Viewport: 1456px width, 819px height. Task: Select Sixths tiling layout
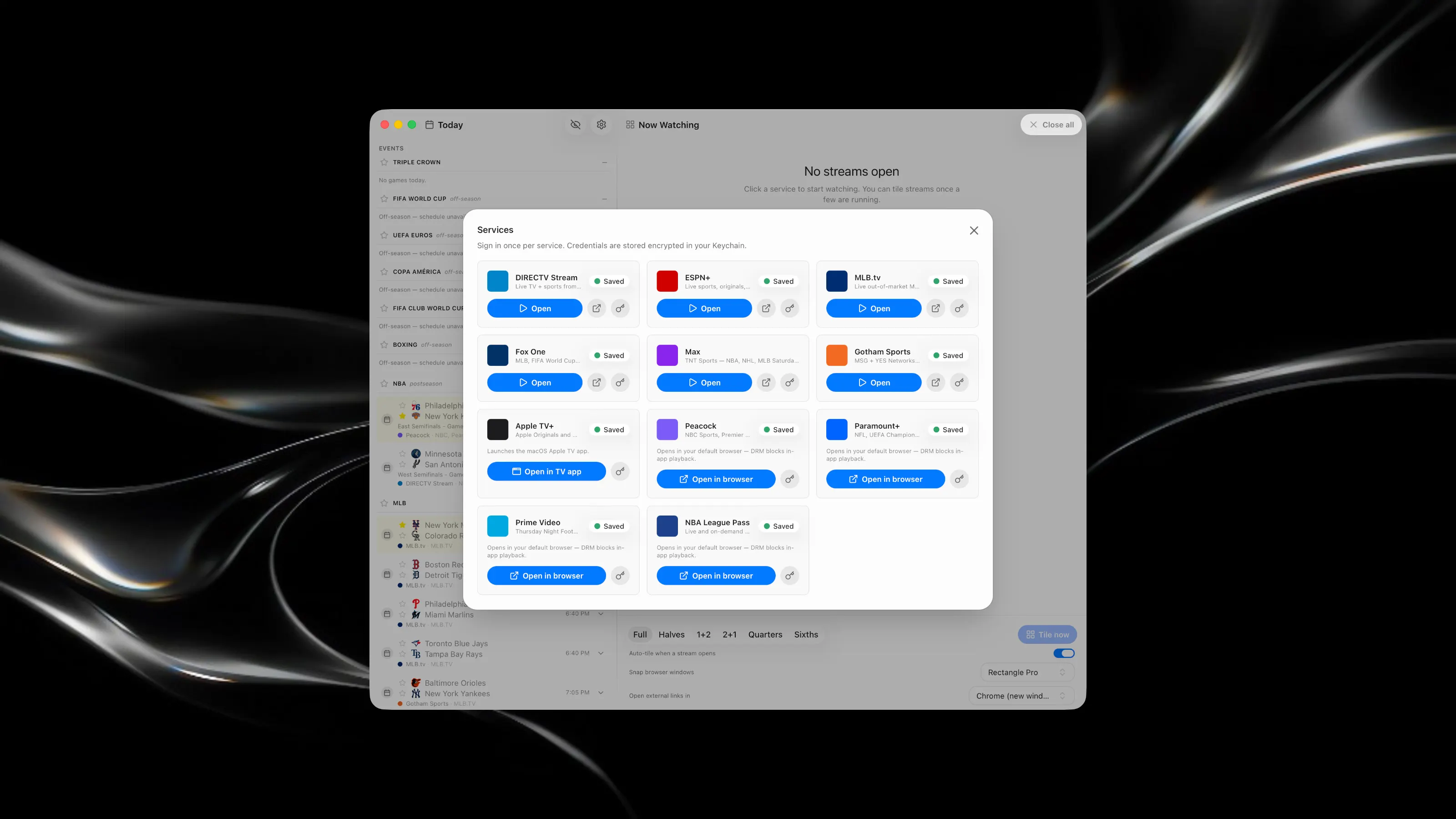pos(806,634)
